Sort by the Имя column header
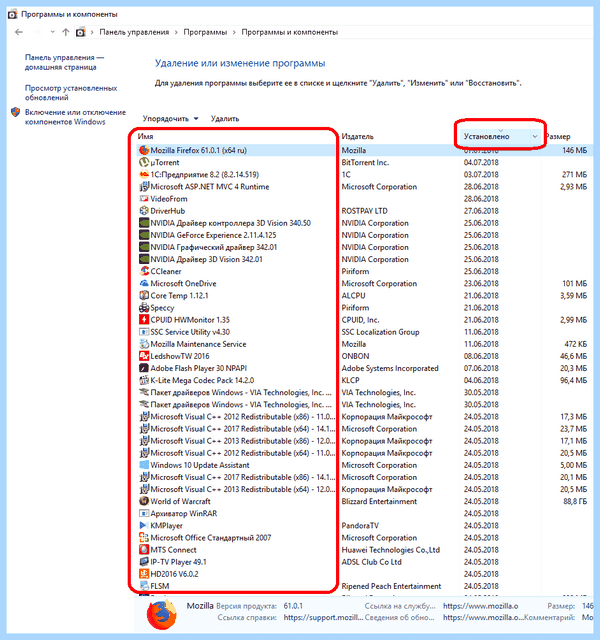This screenshot has width=600, height=640. [x=145, y=136]
